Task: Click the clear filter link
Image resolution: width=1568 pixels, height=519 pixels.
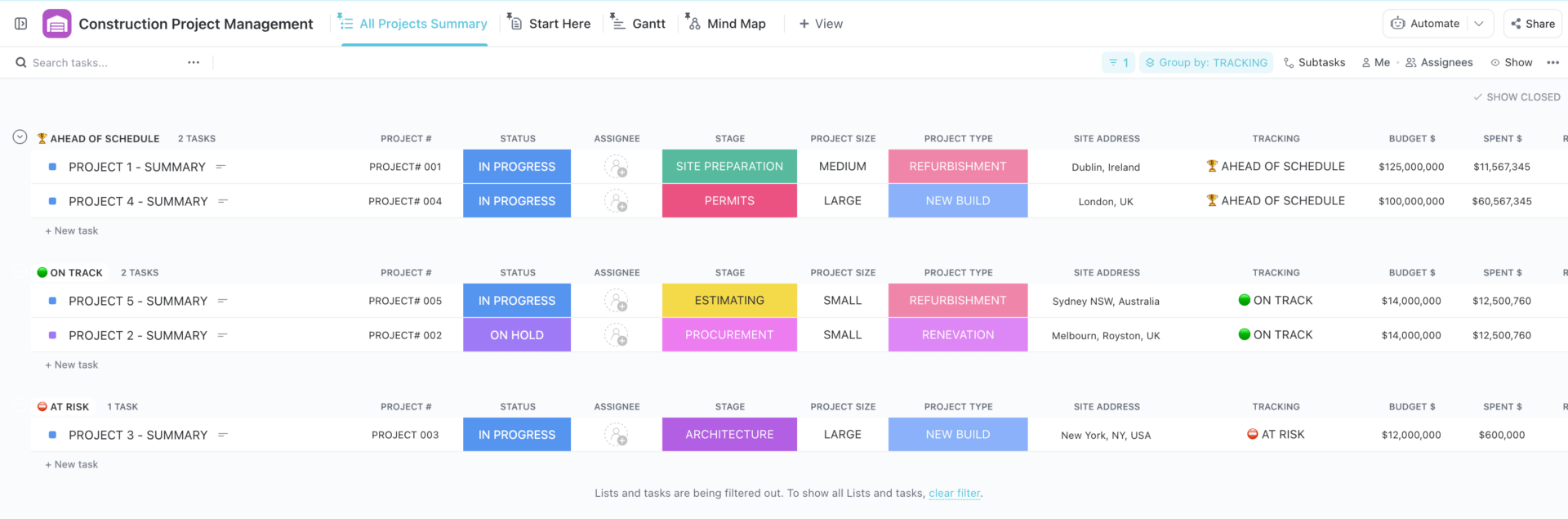Action: [x=954, y=494]
